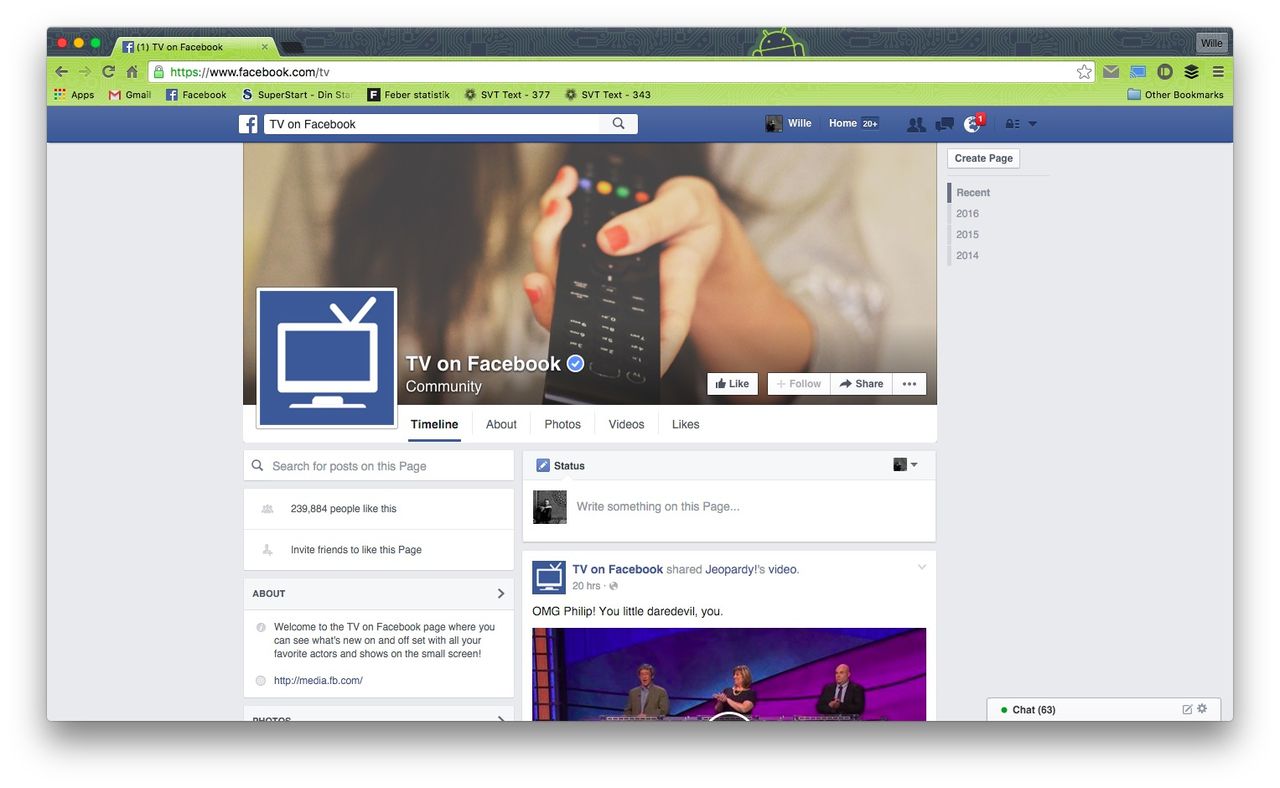The image size is (1280, 788).
Task: Open the Photos tab
Action: 562,424
